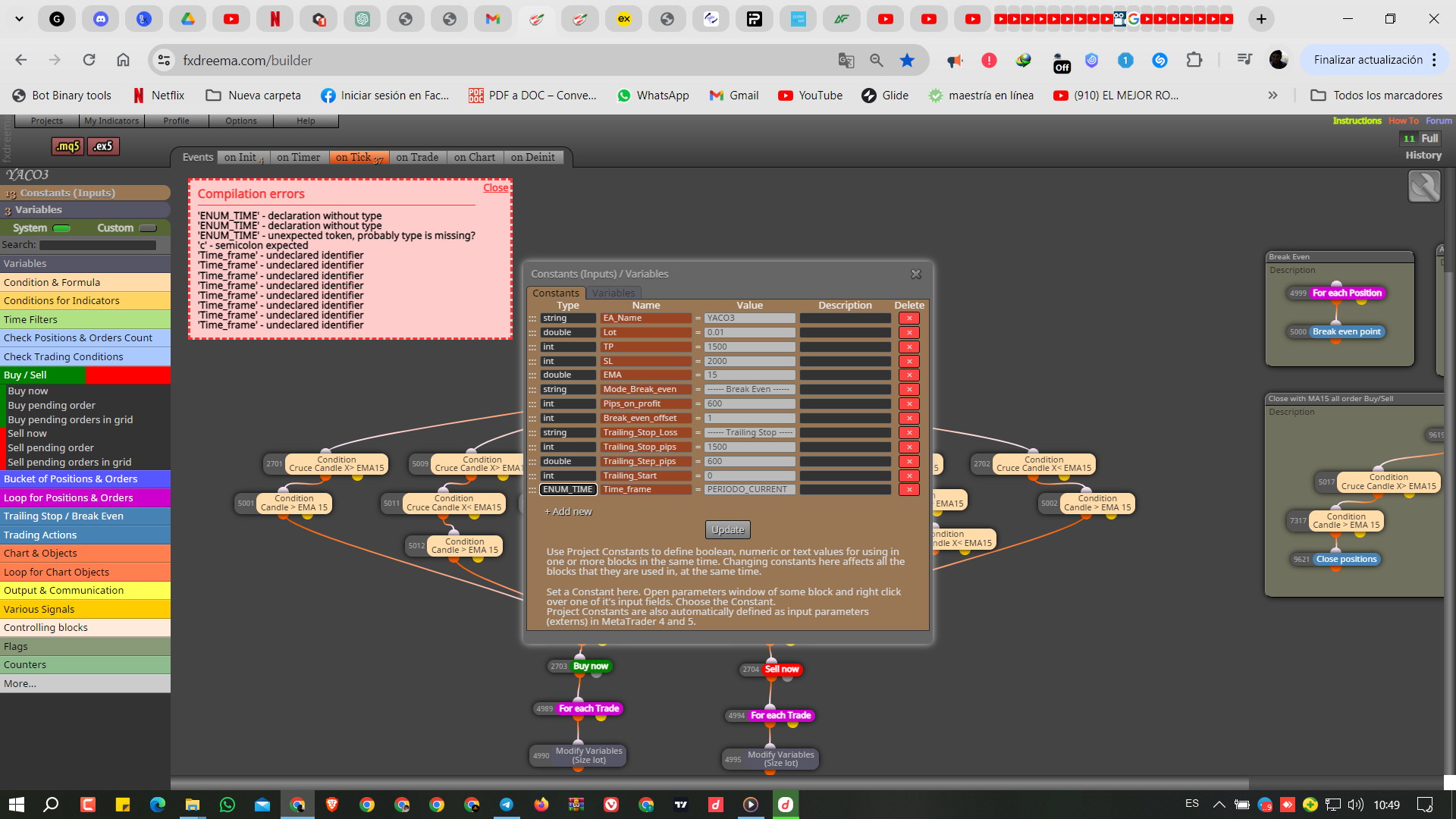Delete the EA_Name constant row

pyautogui.click(x=908, y=318)
